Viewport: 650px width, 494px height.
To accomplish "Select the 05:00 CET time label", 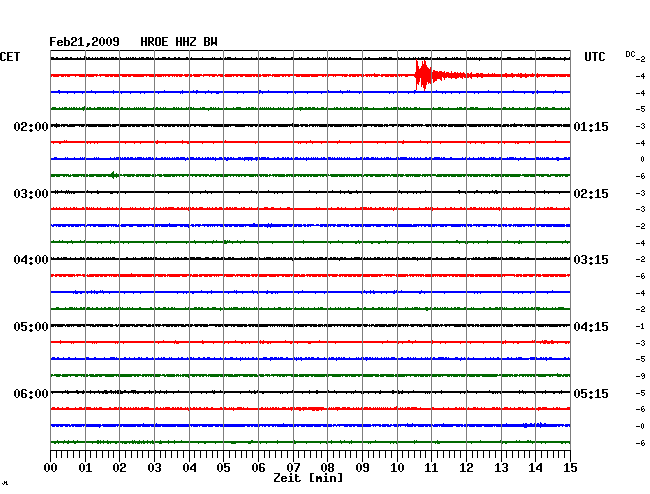I will (31, 327).
